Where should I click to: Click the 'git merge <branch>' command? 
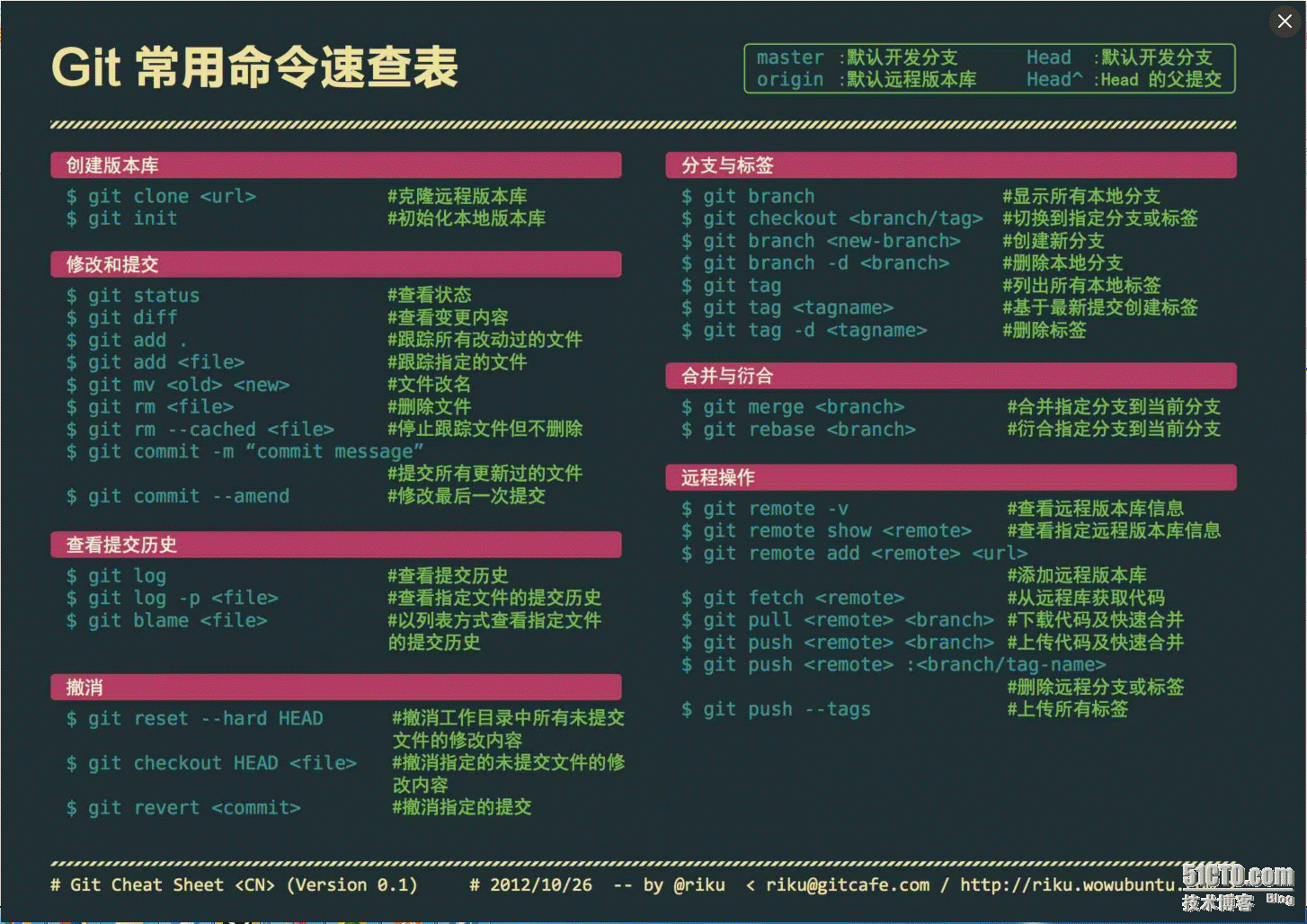pos(794,407)
